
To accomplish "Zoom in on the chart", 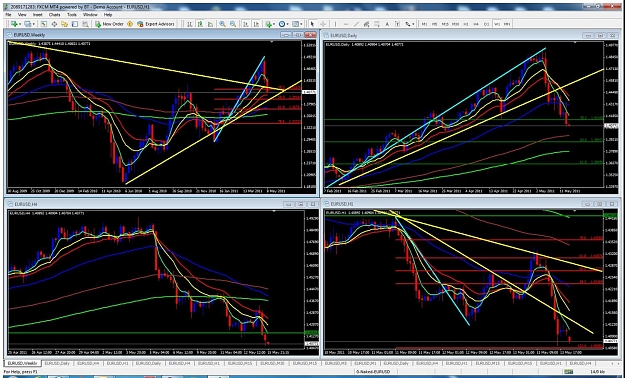I will [x=222, y=24].
